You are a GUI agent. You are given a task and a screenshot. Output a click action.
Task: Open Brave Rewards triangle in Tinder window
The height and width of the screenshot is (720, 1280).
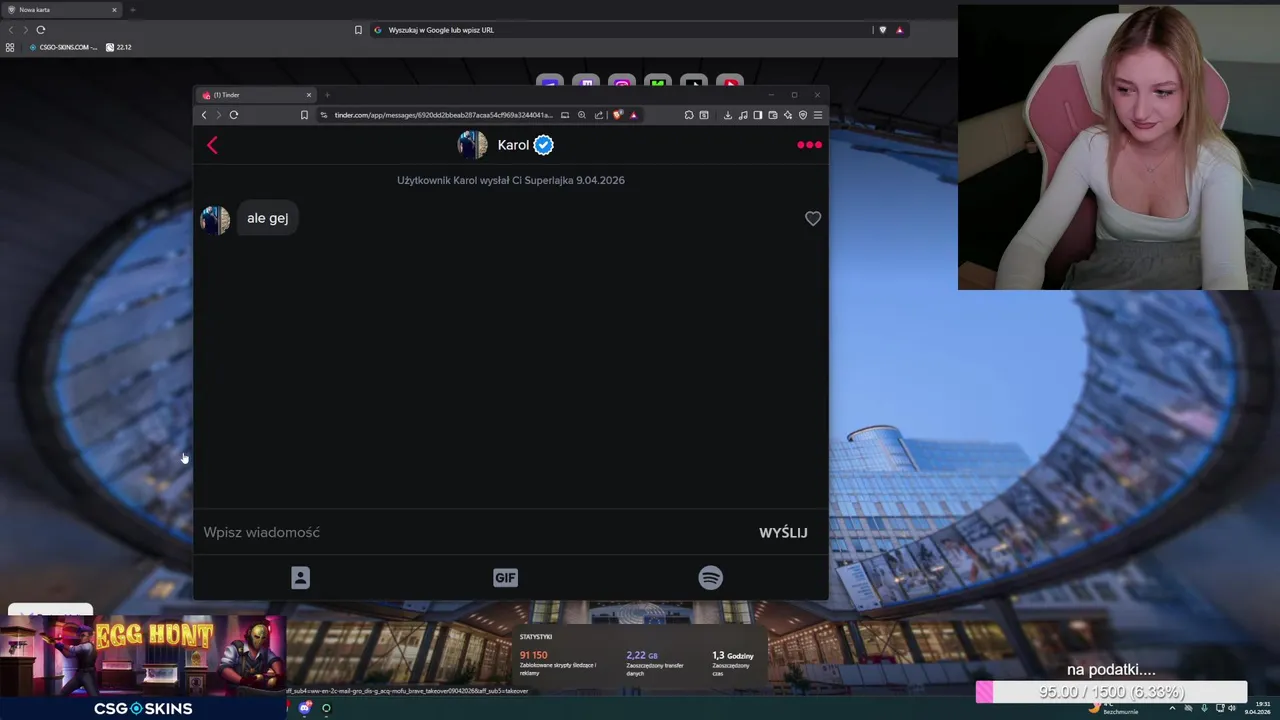634,115
